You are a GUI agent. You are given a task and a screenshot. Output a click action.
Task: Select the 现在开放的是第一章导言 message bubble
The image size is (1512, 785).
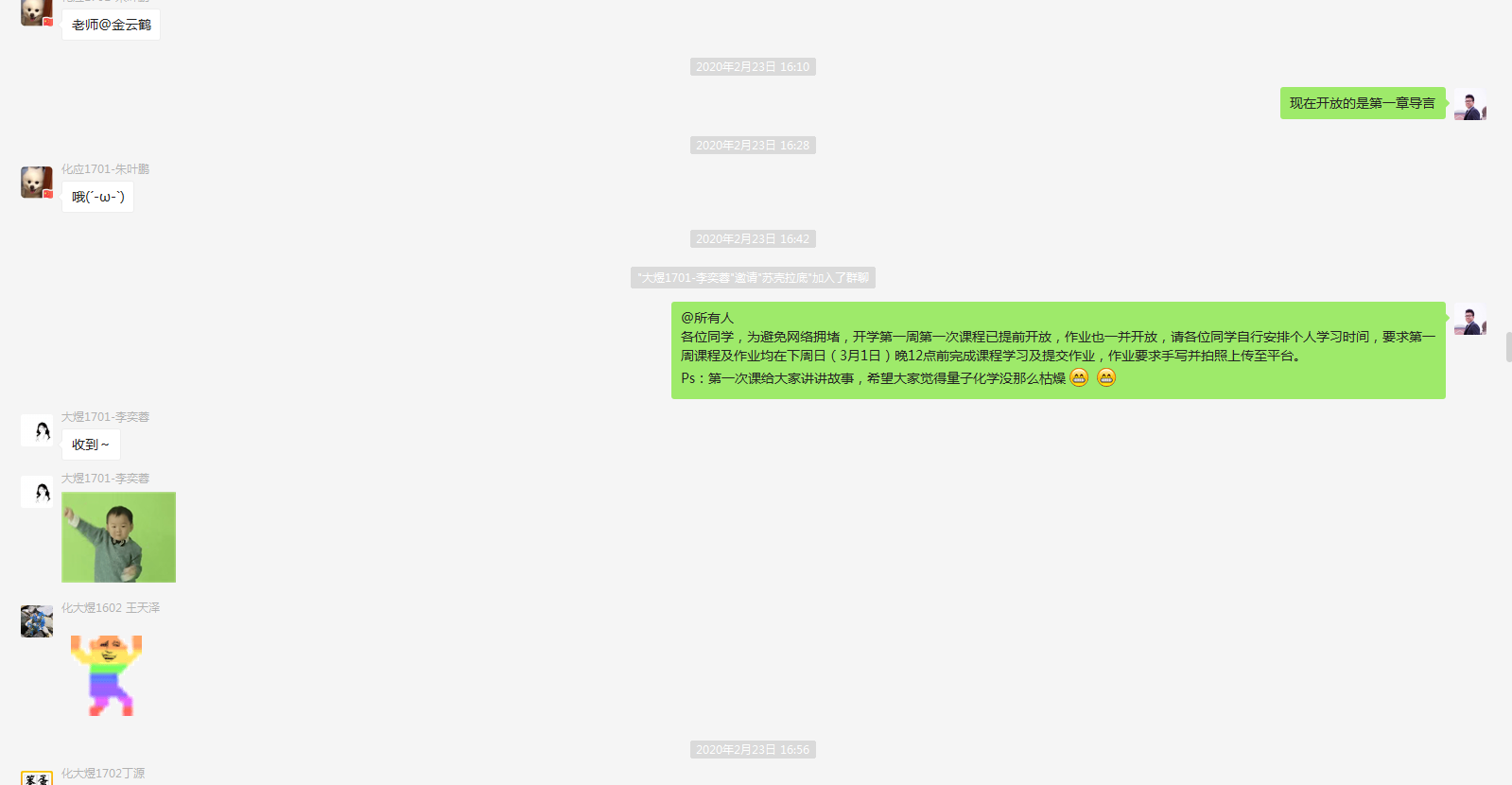[1362, 103]
